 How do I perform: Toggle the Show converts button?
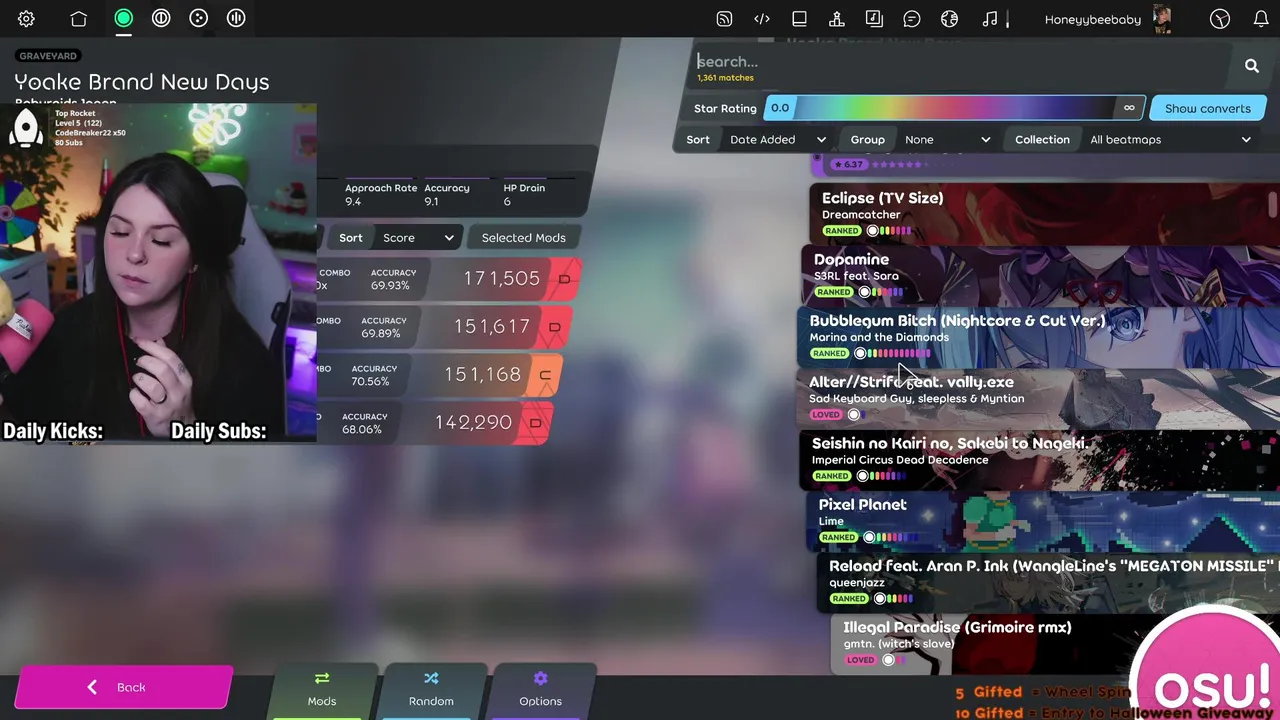1207,108
